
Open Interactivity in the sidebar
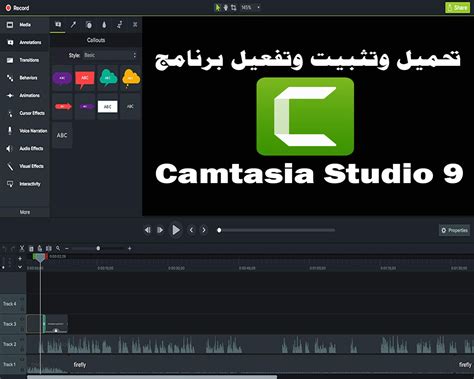(25, 184)
